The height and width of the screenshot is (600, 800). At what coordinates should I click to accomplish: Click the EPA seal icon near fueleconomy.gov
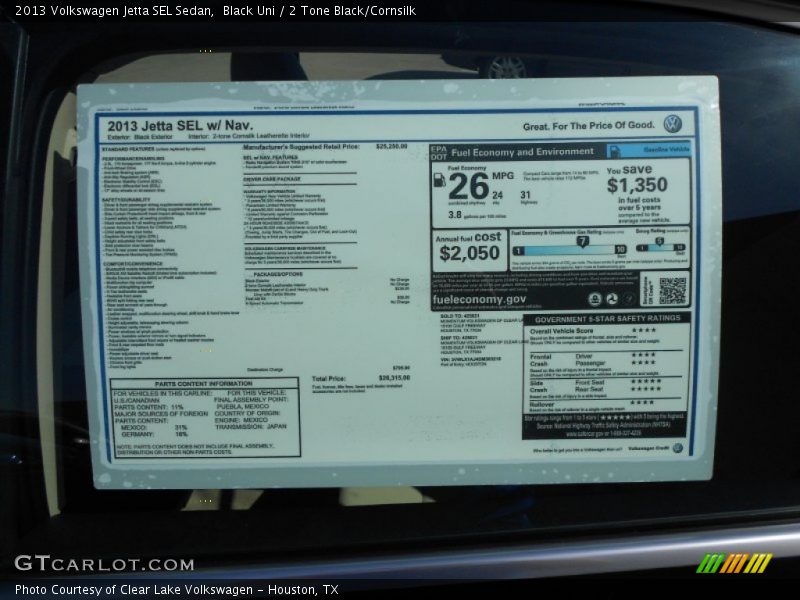pyautogui.click(x=595, y=299)
